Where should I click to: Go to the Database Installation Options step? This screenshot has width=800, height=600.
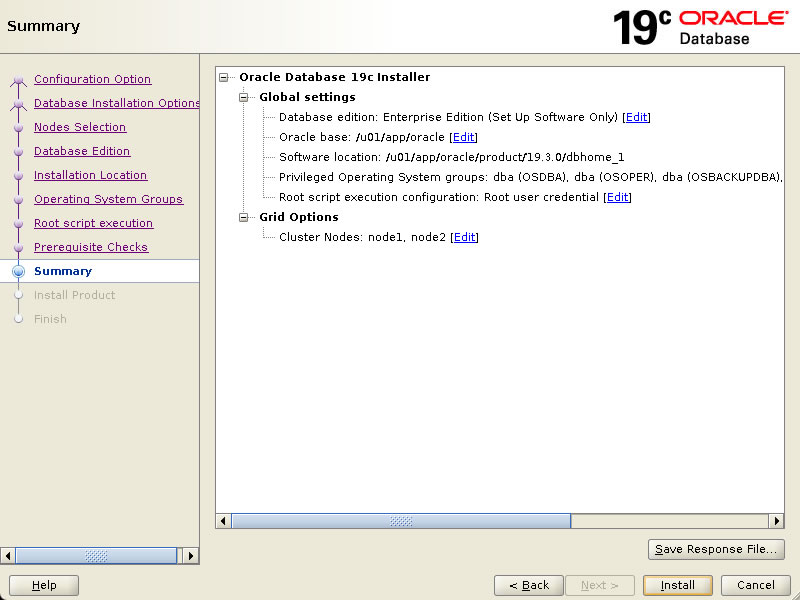tap(116, 103)
